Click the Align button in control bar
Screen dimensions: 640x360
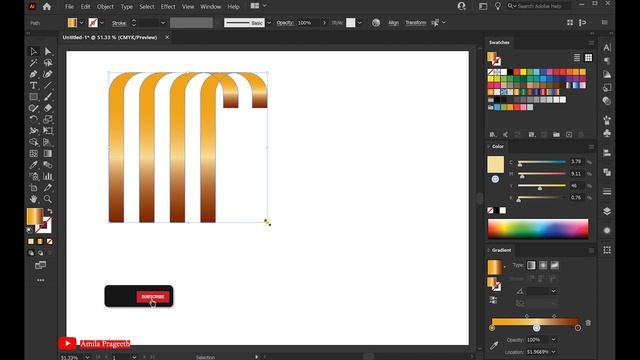click(x=393, y=23)
